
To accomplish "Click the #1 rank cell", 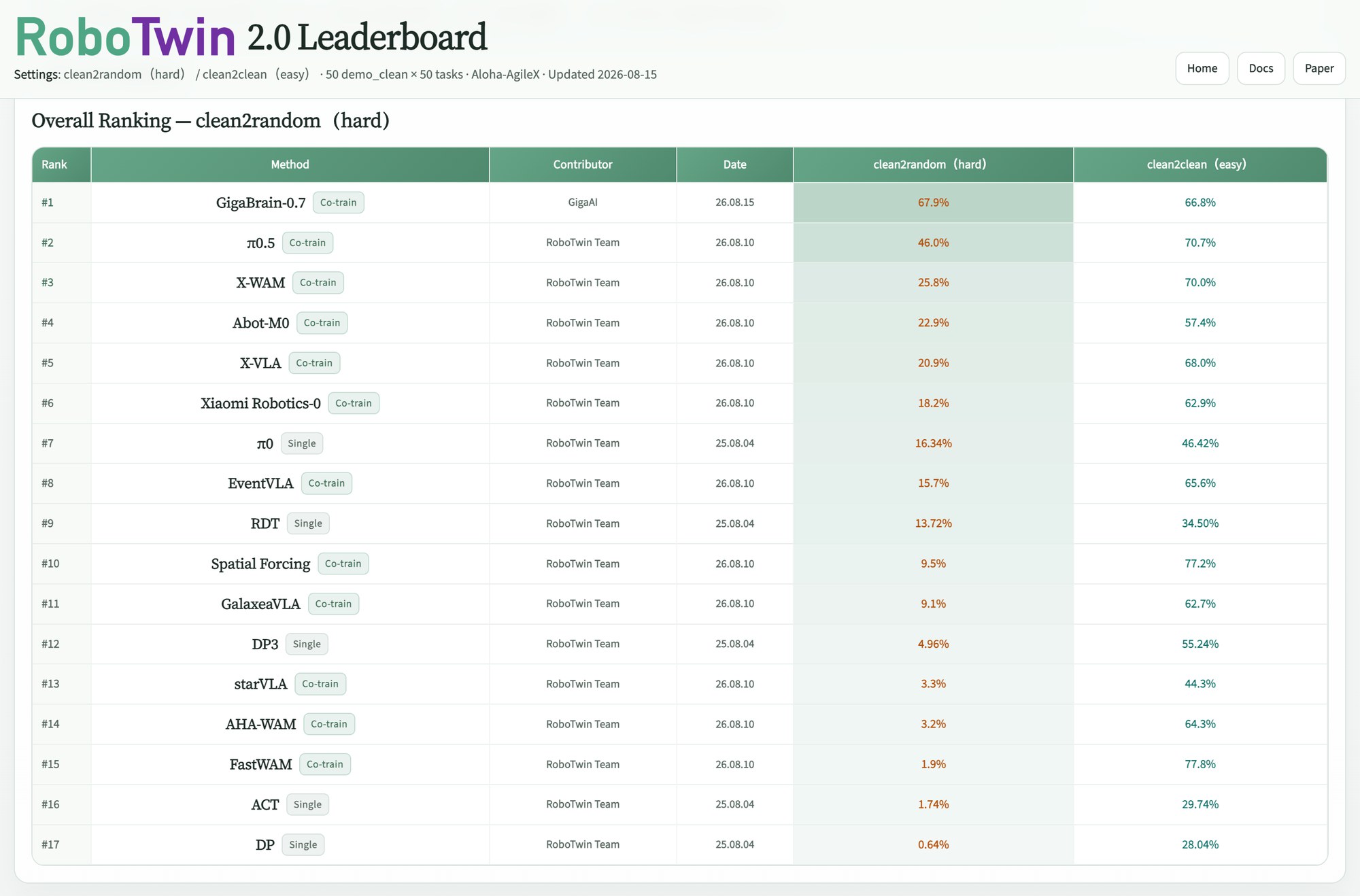I will [61, 203].
